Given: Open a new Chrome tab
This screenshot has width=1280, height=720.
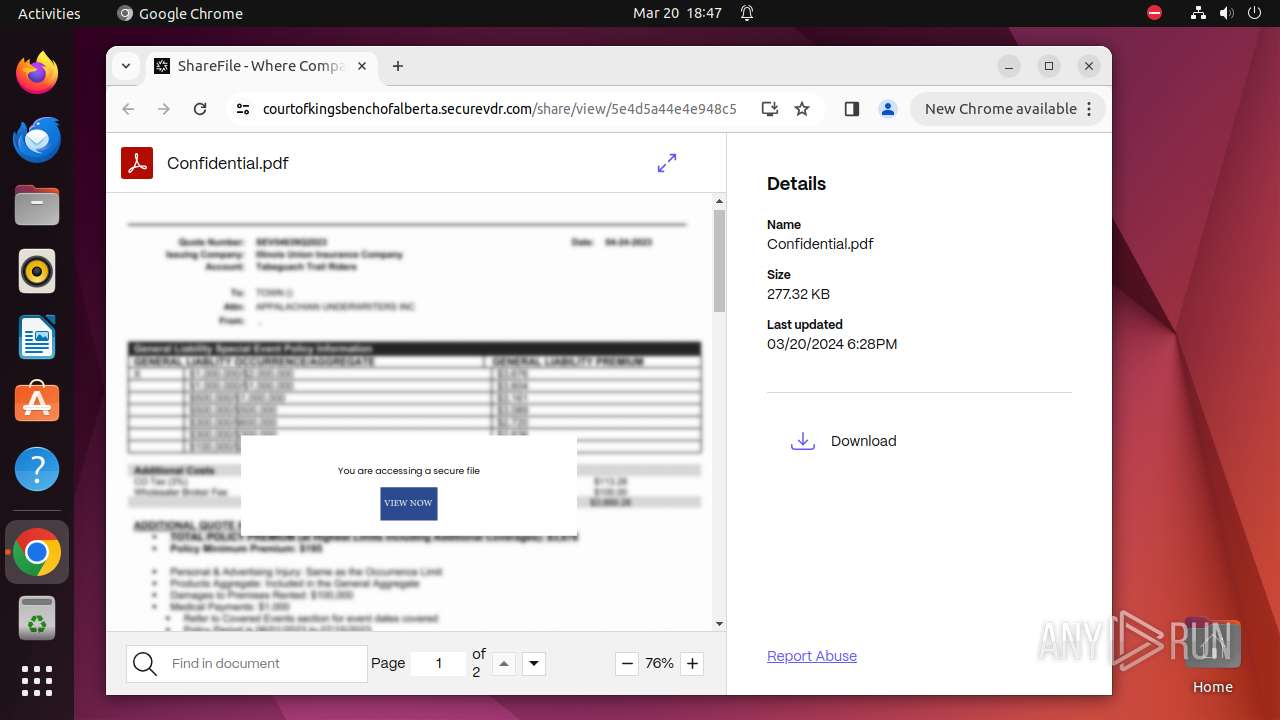Looking at the screenshot, I should [x=398, y=66].
